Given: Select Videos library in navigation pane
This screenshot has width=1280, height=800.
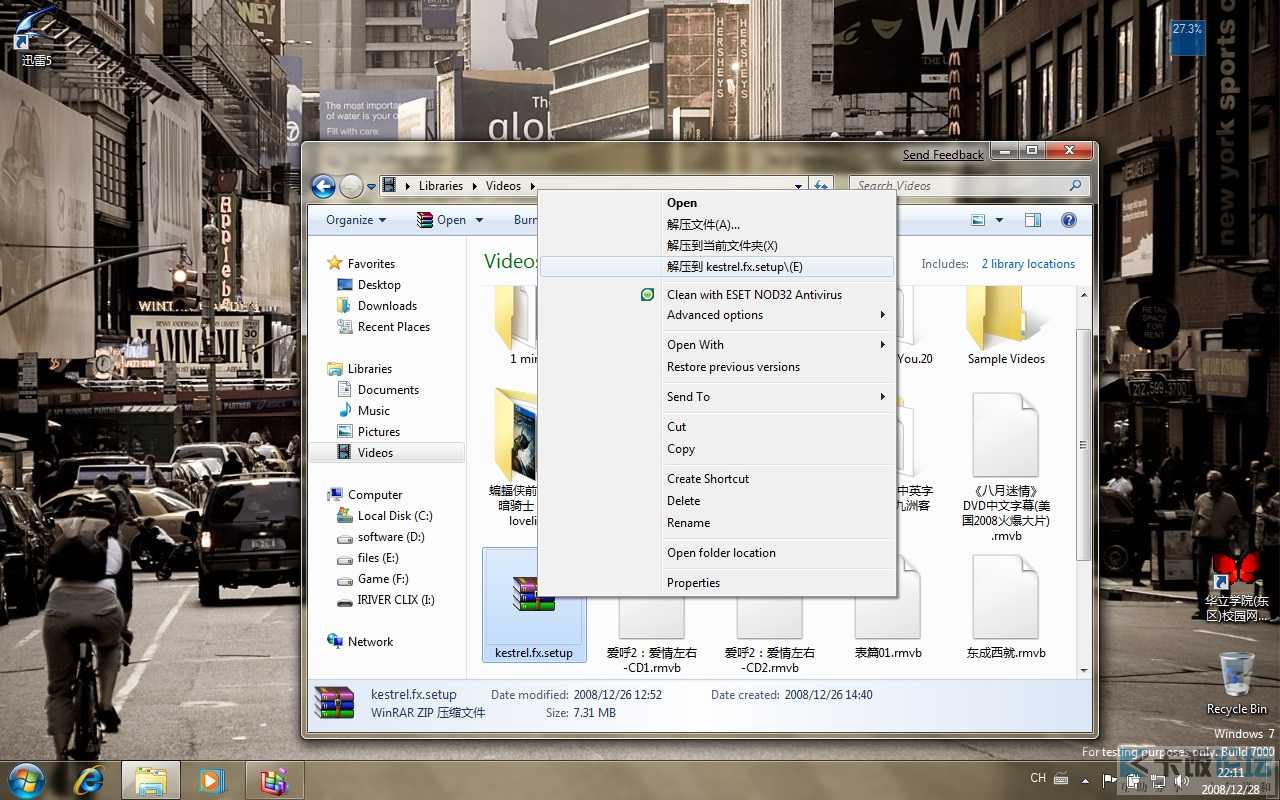Looking at the screenshot, I should [x=386, y=453].
